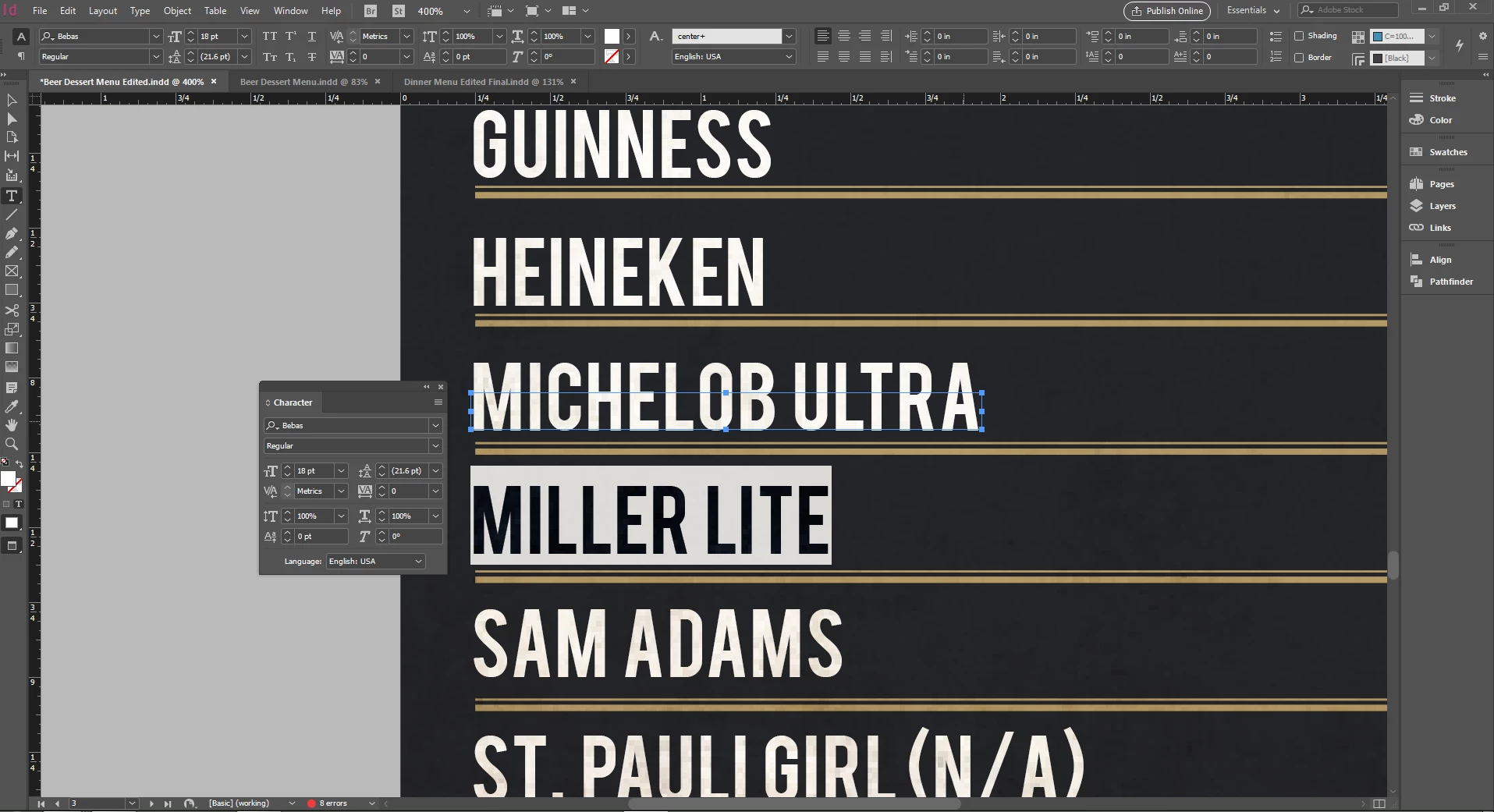Image resolution: width=1494 pixels, height=812 pixels.
Task: Apply All Caps formatting
Action: click(x=270, y=36)
